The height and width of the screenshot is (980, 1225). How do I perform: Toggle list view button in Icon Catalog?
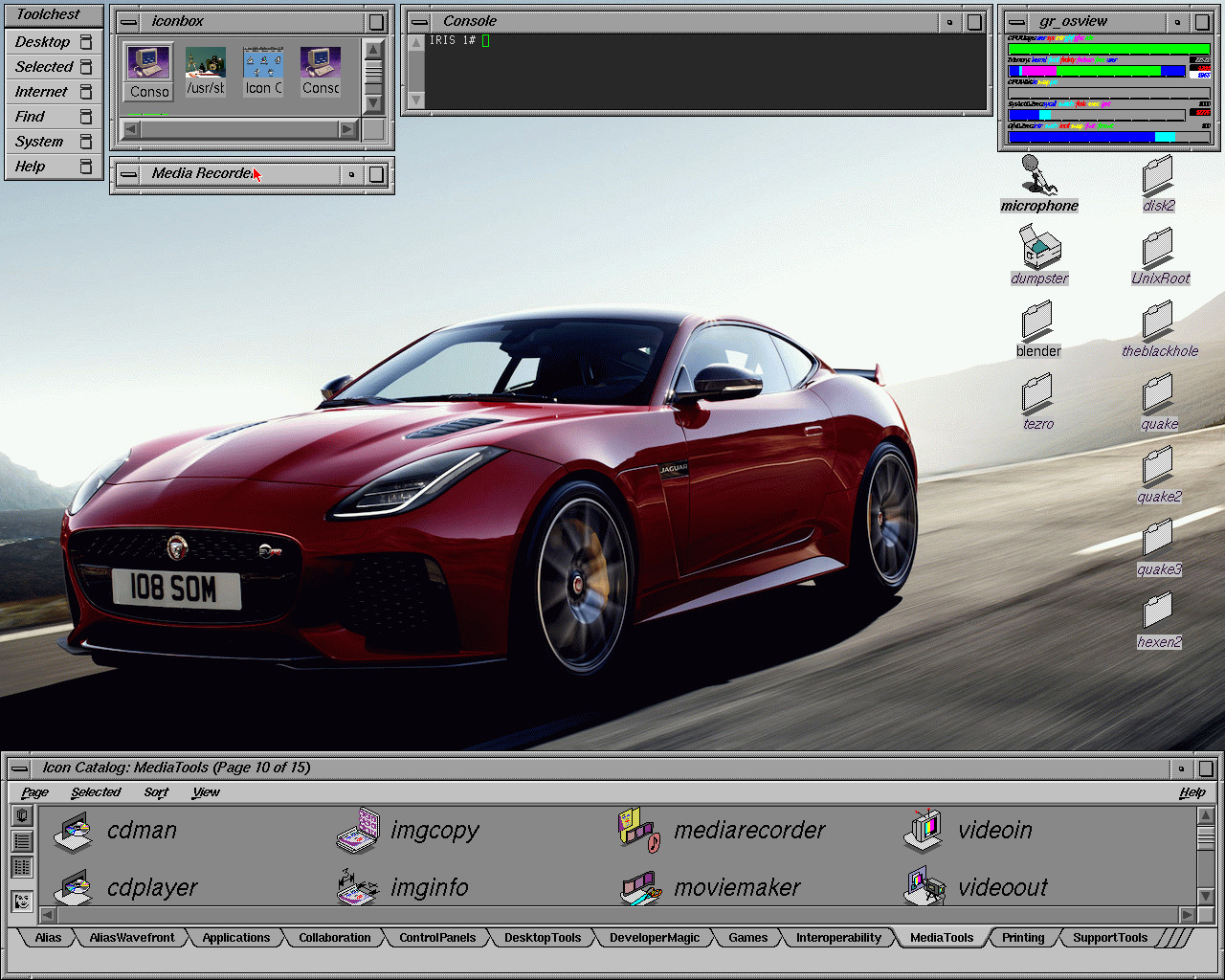click(22, 841)
